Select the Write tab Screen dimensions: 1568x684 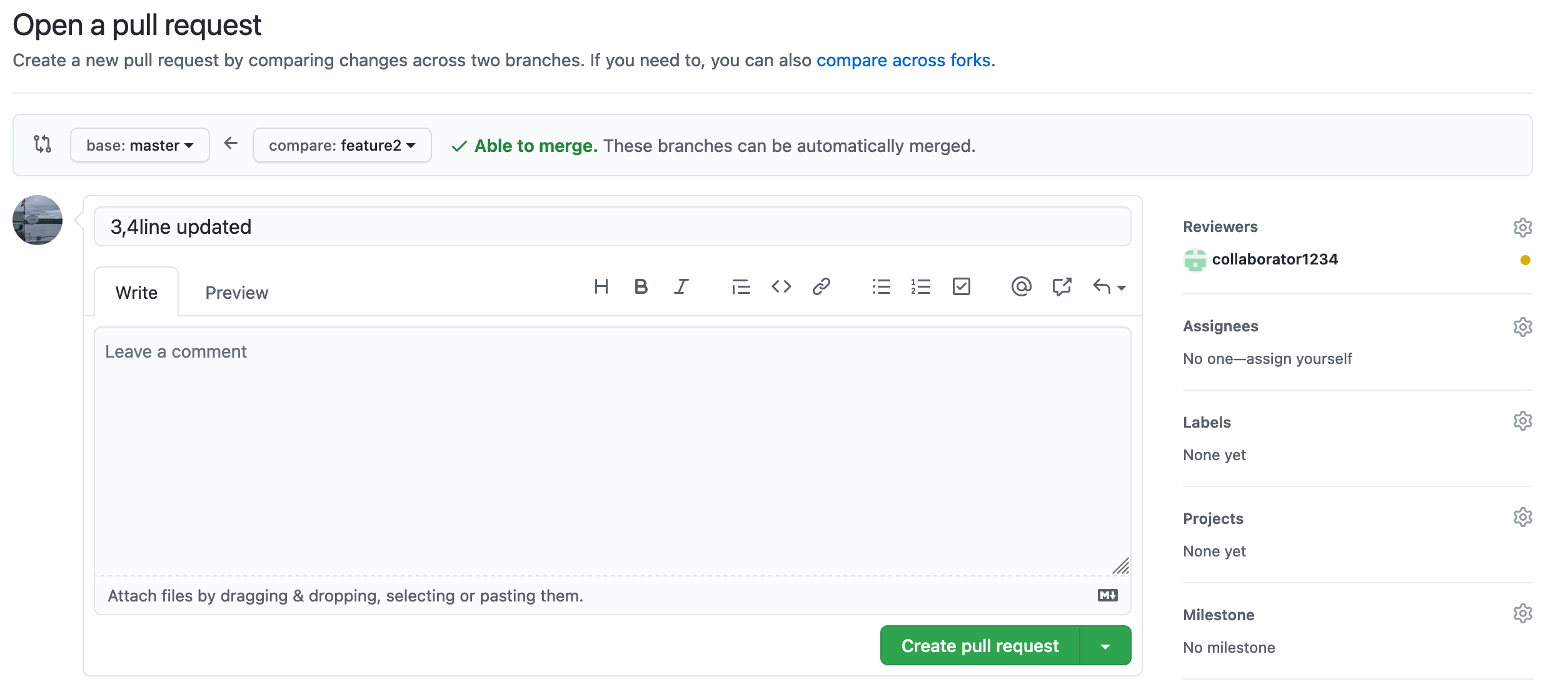136,293
